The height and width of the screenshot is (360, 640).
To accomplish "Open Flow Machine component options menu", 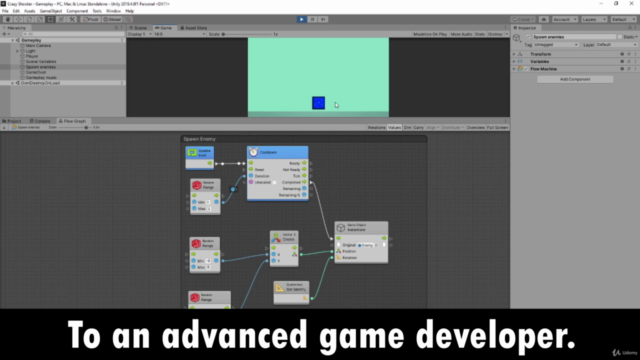I will 636,69.
